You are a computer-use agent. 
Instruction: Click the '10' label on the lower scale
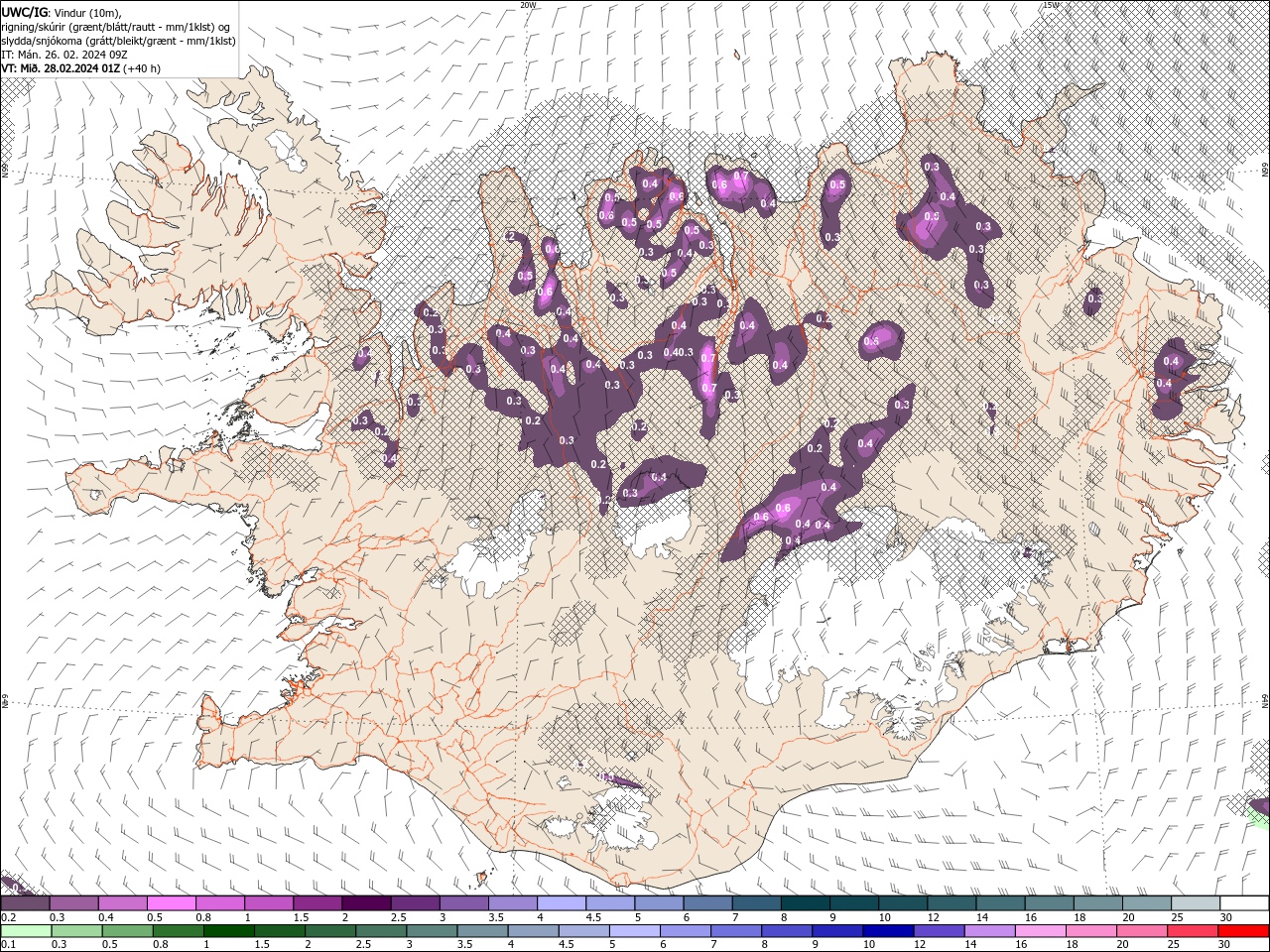coord(870,944)
